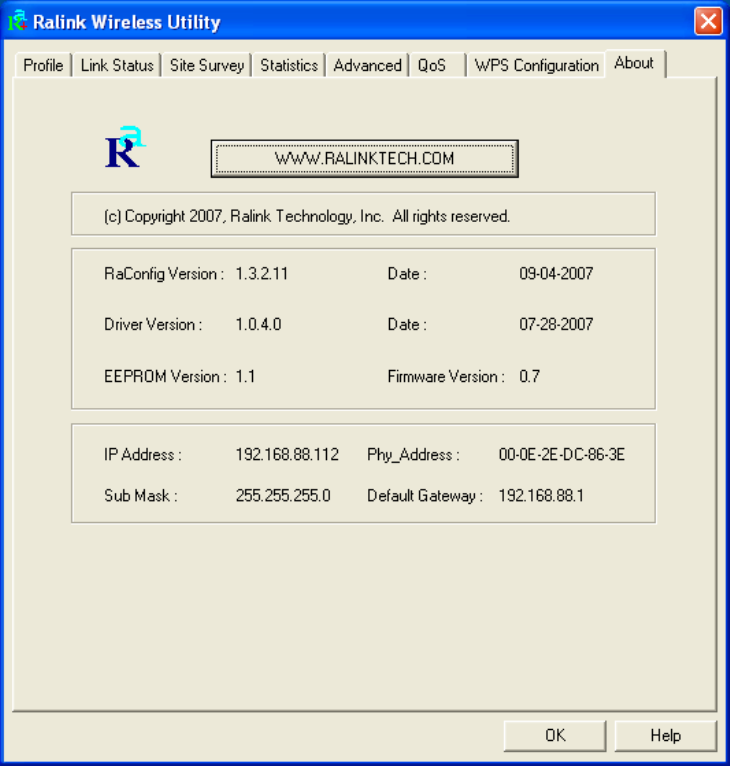The height and width of the screenshot is (766, 730).
Task: Click the EEPROM Version label
Action: coord(165,377)
